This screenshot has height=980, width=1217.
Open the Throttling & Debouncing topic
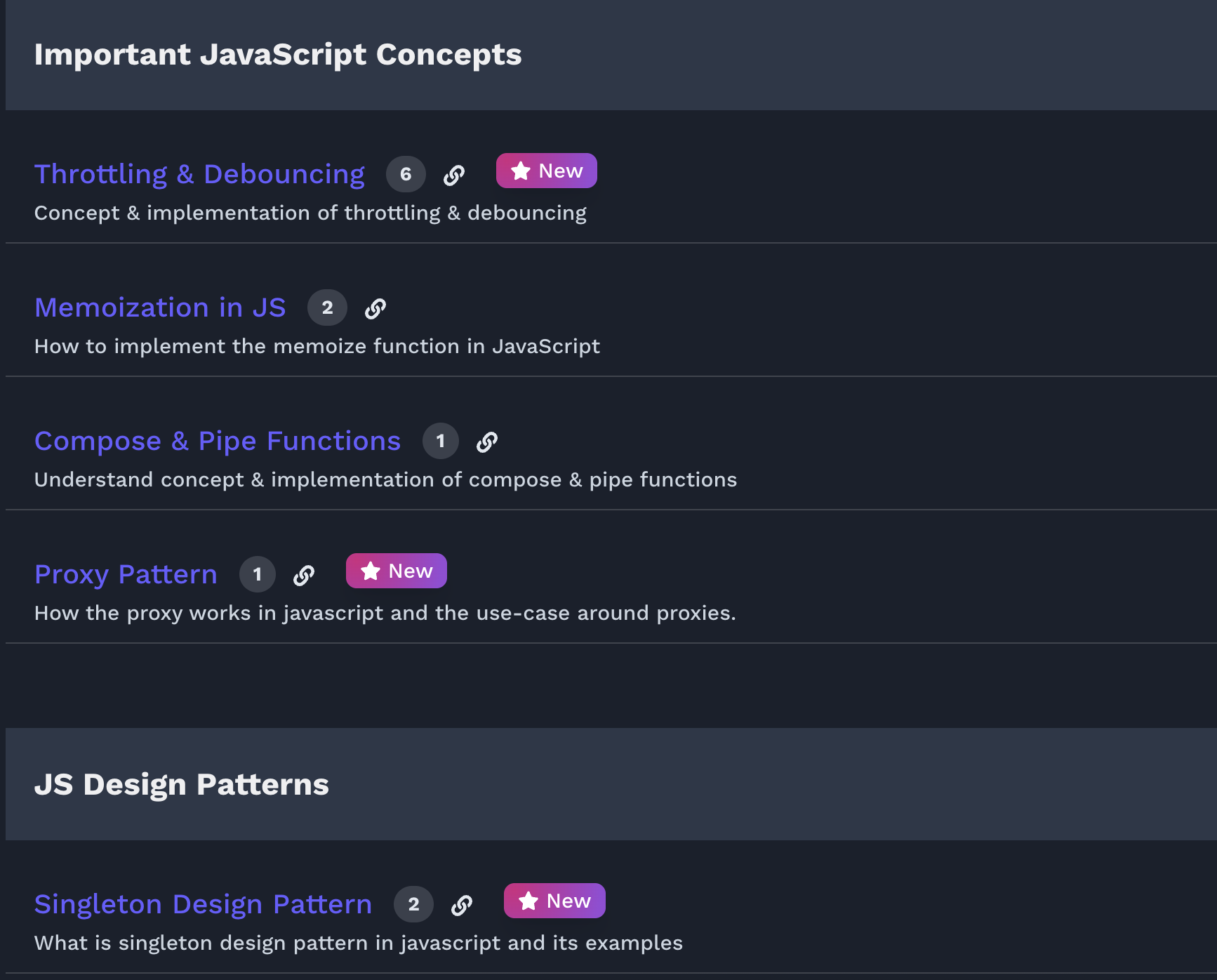click(199, 174)
